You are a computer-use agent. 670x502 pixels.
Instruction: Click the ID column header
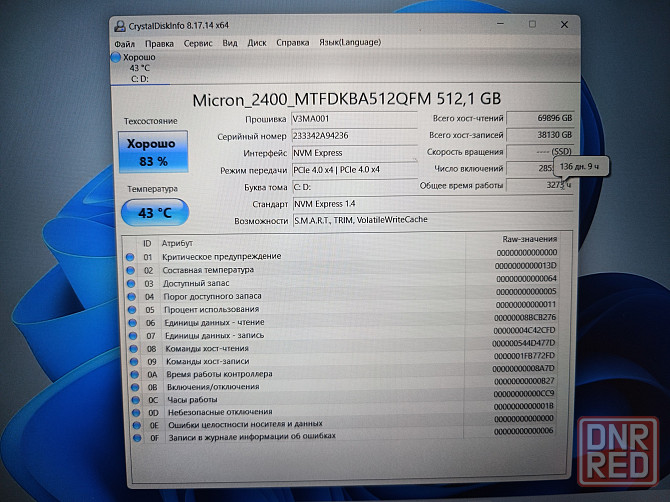click(147, 244)
